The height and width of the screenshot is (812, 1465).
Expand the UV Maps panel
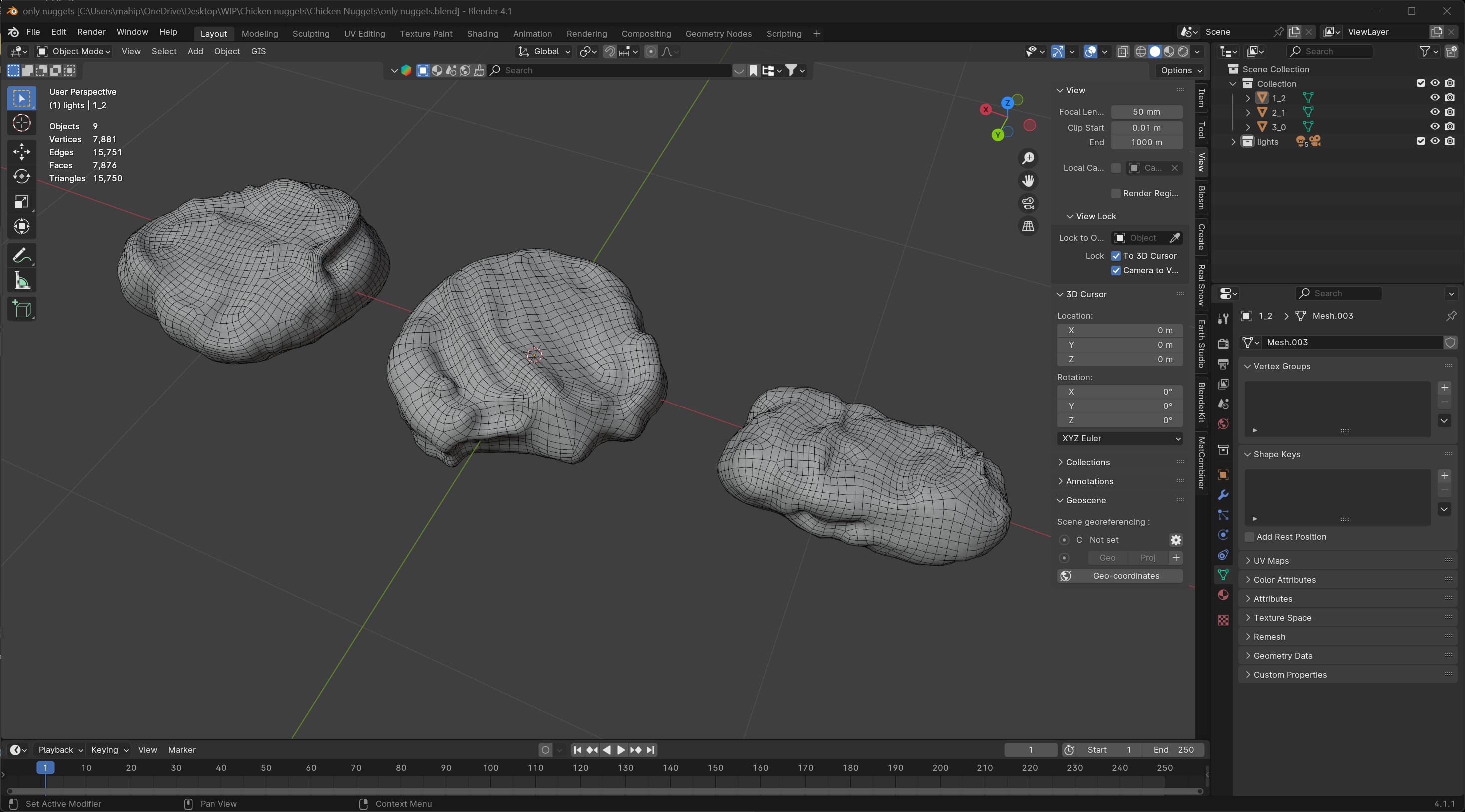click(x=1271, y=561)
